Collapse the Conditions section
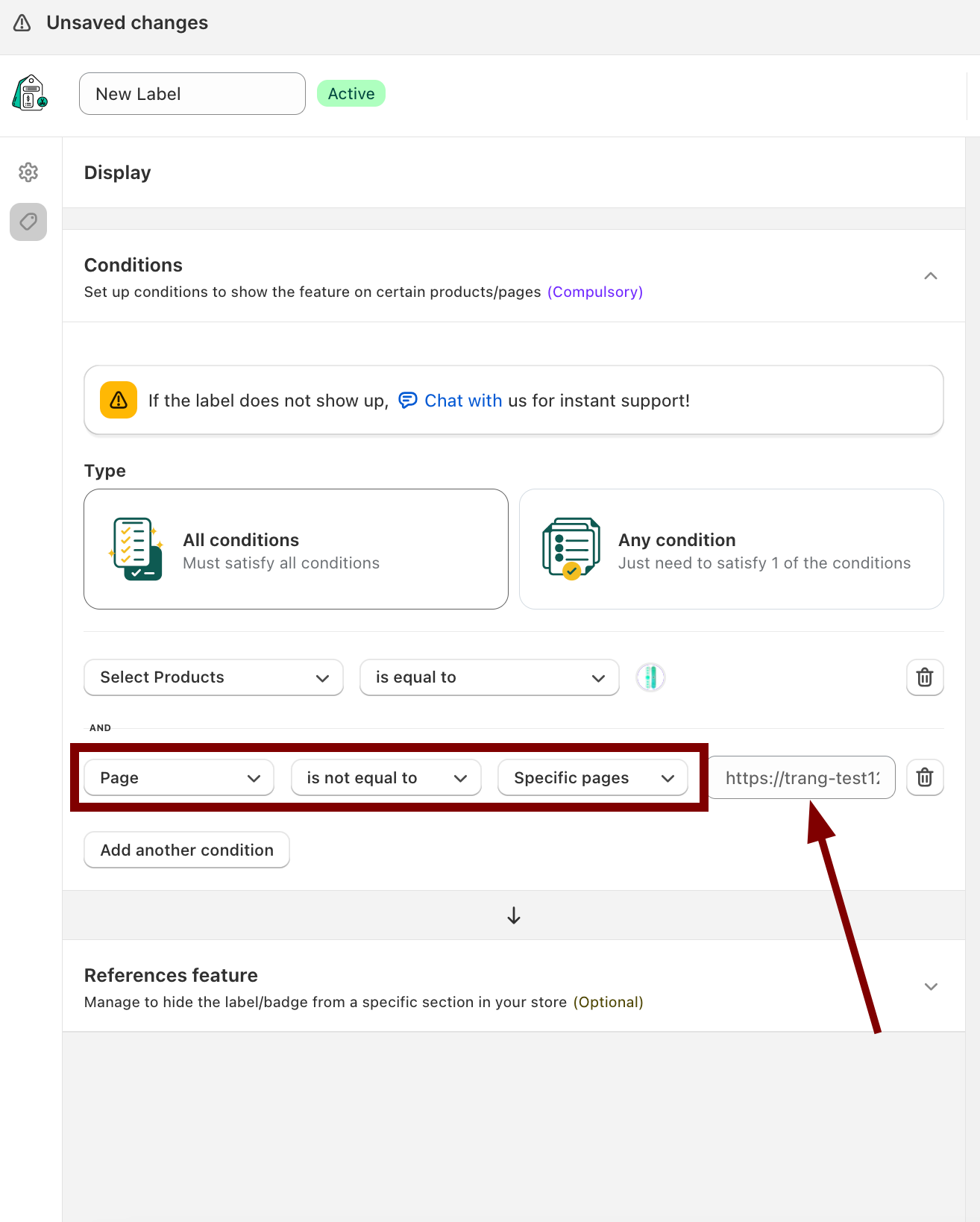Image resolution: width=980 pixels, height=1222 pixels. click(x=930, y=276)
